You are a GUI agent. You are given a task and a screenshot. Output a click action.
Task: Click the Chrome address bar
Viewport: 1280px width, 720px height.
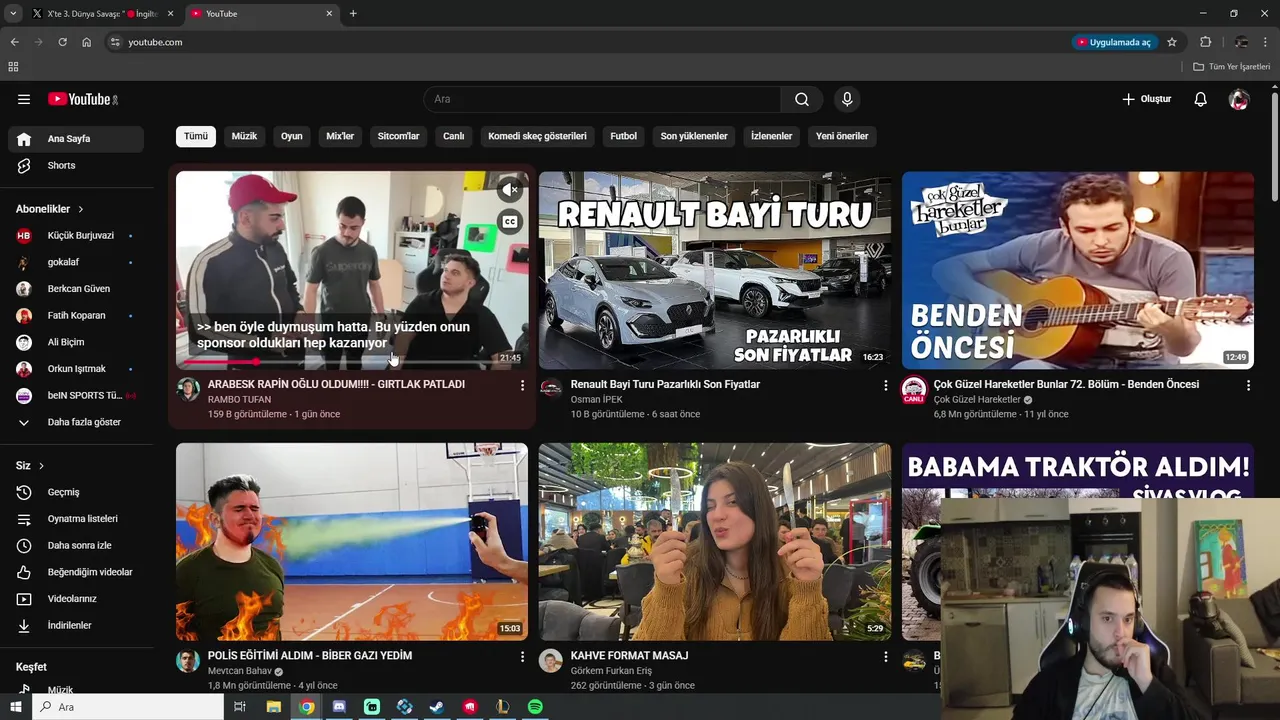(x=590, y=42)
